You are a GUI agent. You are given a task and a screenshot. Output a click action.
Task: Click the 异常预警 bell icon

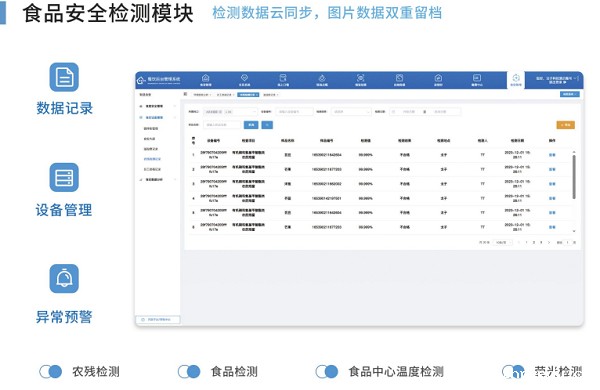pyautogui.click(x=64, y=278)
